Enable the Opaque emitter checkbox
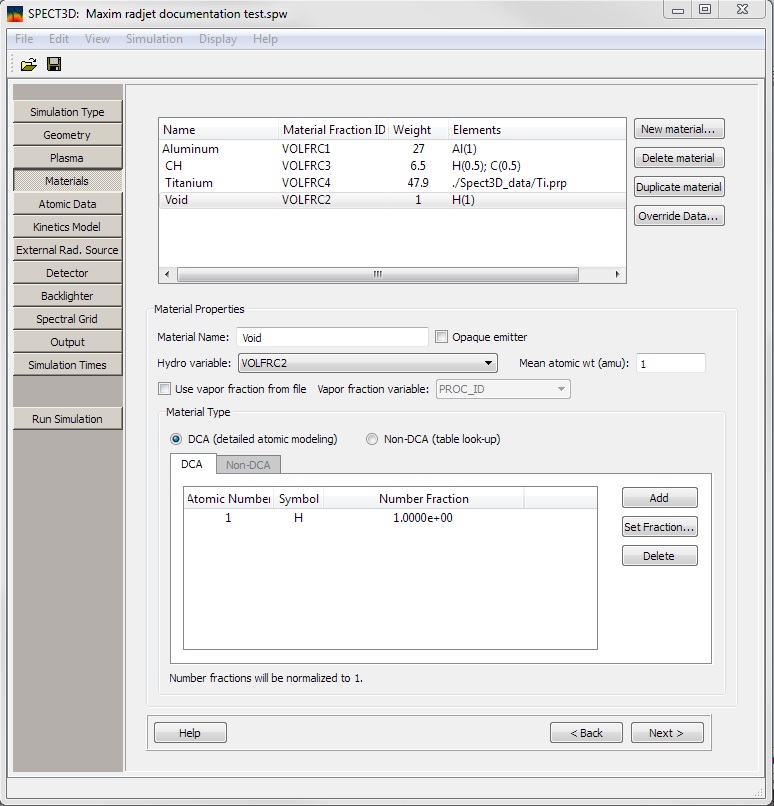774x806 pixels. click(x=442, y=337)
